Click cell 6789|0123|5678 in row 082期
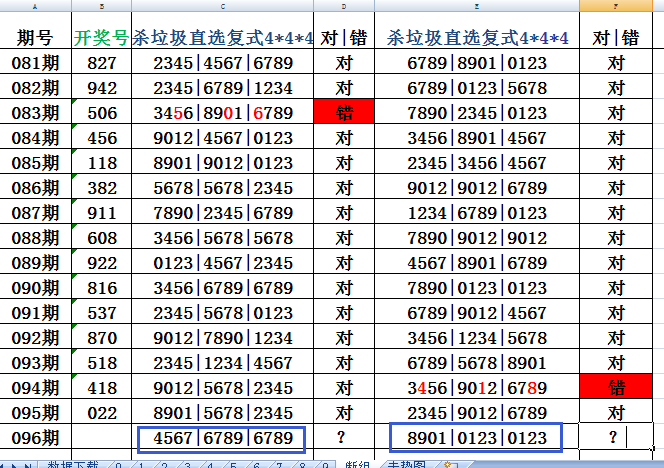 pyautogui.click(x=477, y=88)
